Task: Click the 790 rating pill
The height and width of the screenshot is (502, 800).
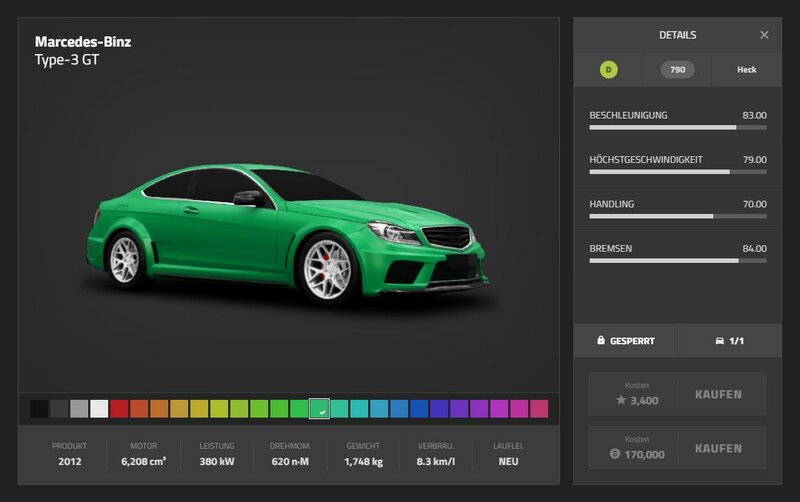Action: point(677,70)
